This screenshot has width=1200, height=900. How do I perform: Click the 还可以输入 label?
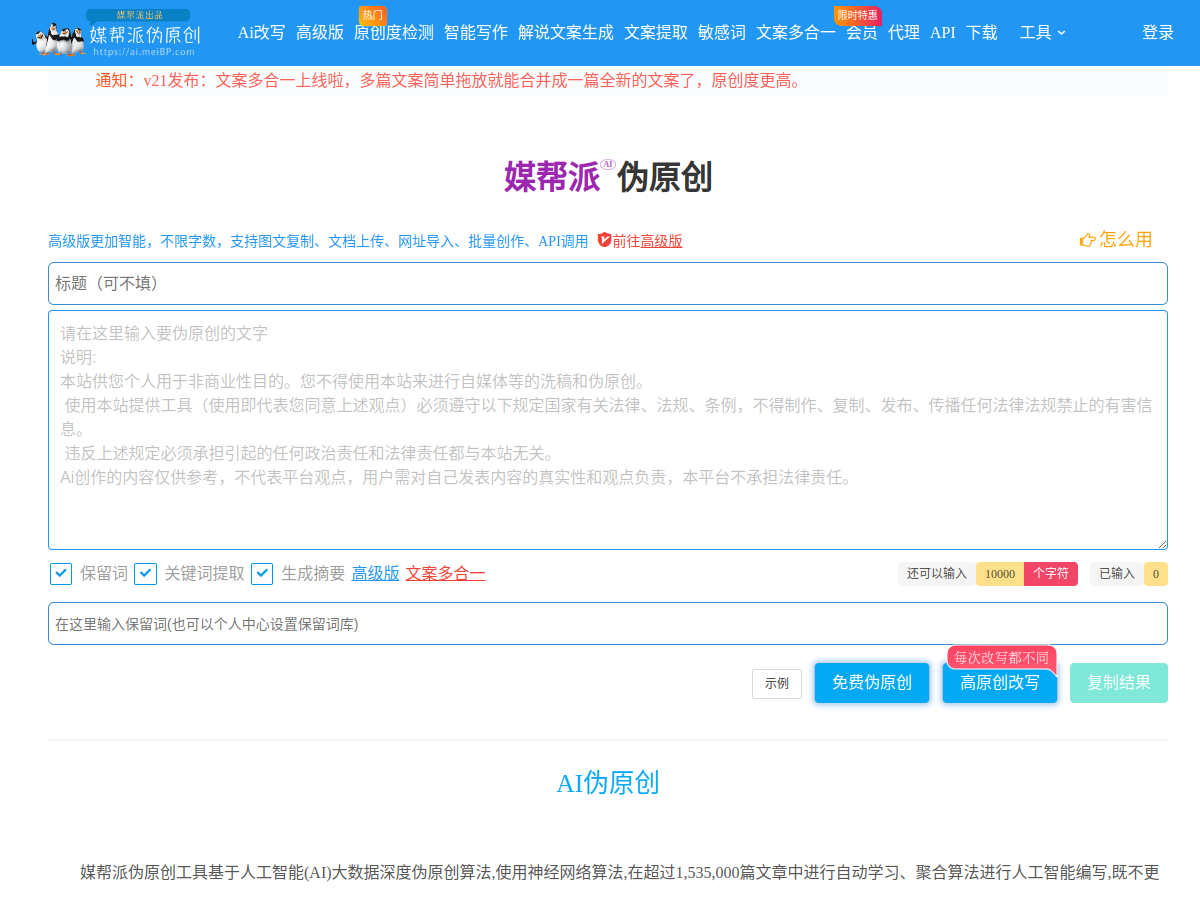pos(937,574)
